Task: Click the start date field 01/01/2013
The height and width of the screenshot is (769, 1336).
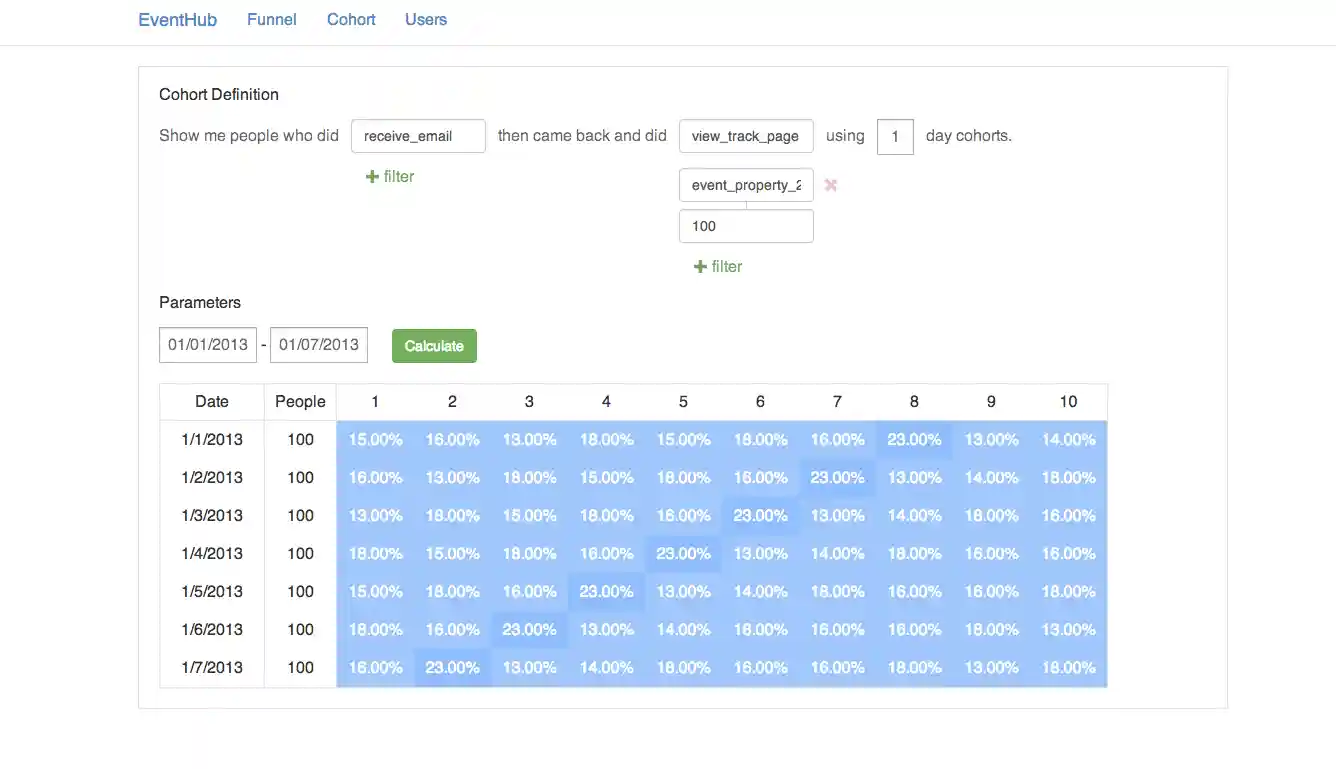Action: 208,344
